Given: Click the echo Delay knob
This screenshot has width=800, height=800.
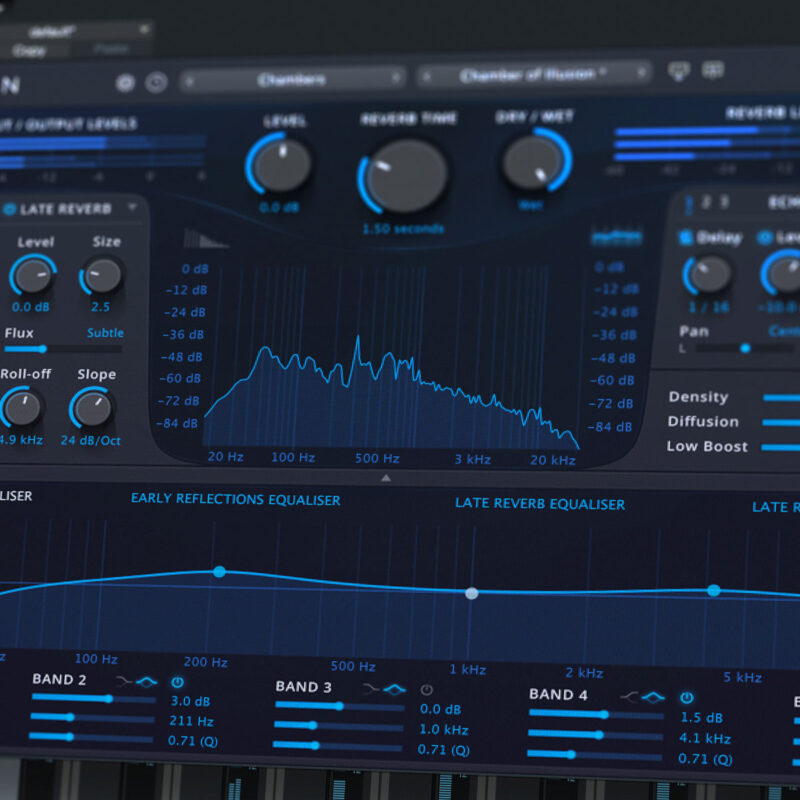Looking at the screenshot, I should point(709,276).
